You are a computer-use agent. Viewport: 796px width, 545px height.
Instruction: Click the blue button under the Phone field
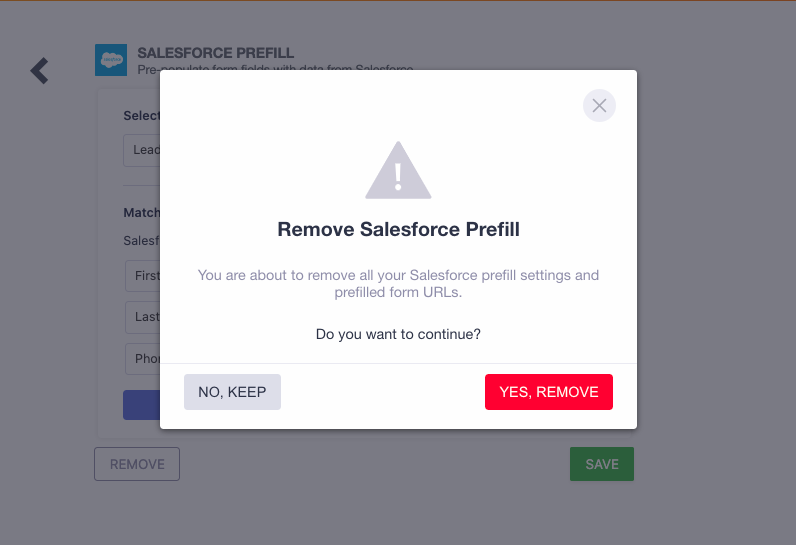[x=141, y=404]
